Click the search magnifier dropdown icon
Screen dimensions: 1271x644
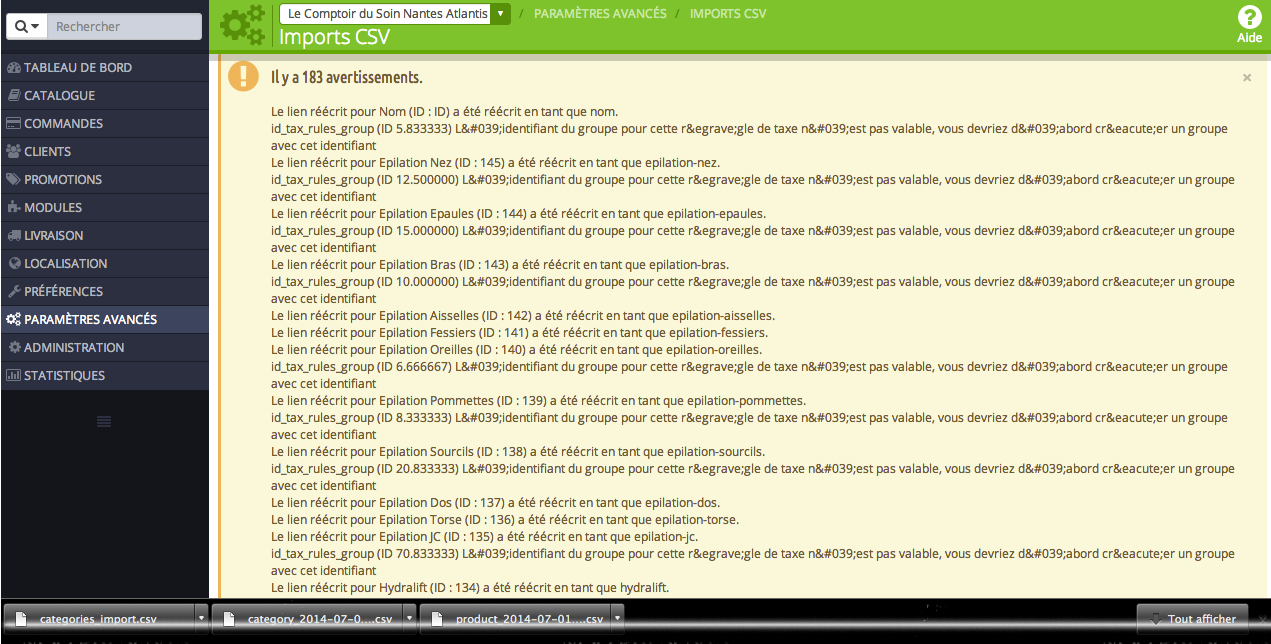[27, 27]
